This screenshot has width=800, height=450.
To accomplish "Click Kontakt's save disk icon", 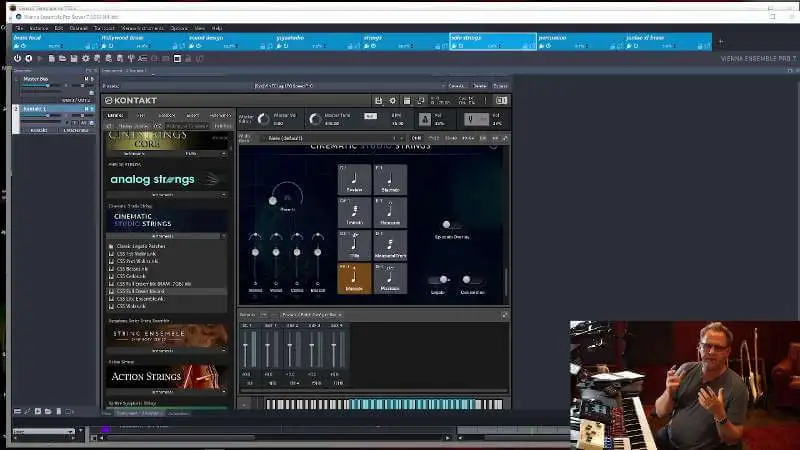I will point(378,101).
